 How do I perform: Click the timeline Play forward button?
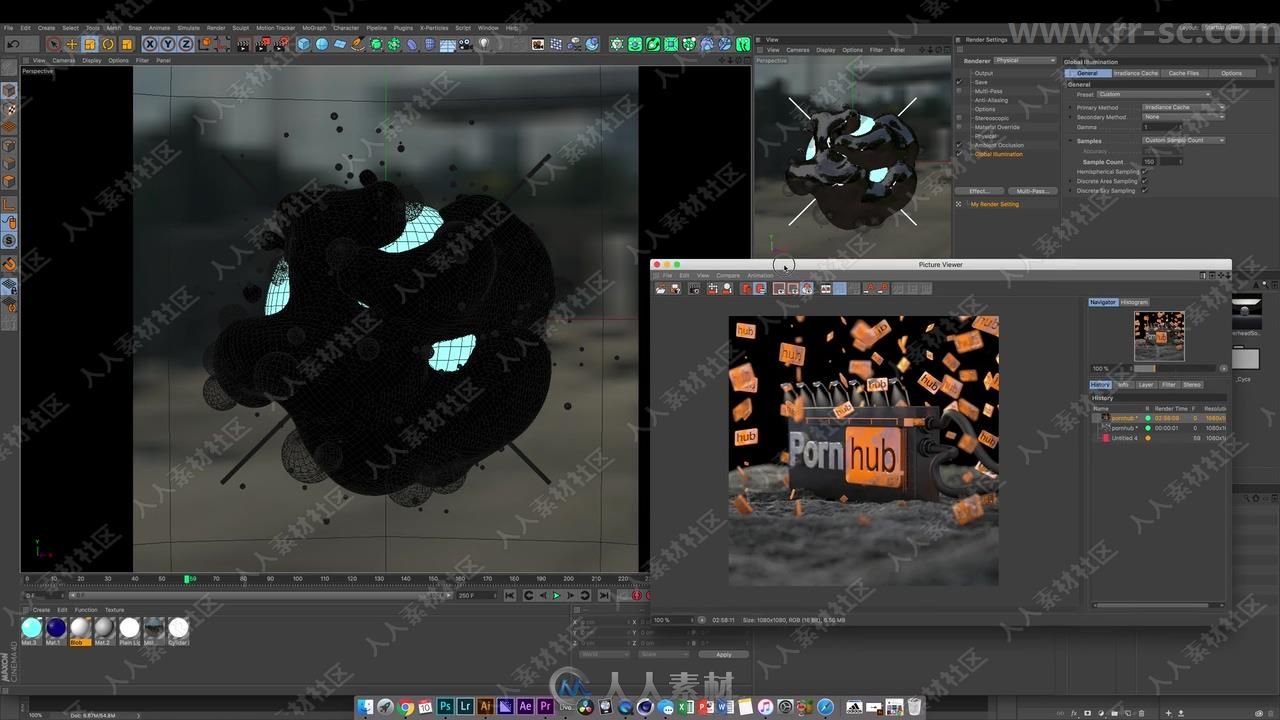pos(557,596)
